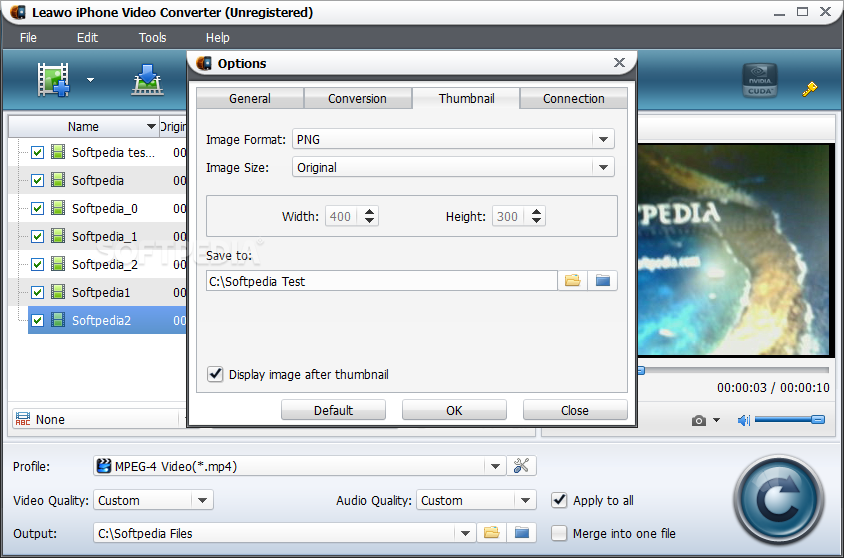Click the snapshot camera icon
This screenshot has height=558, width=844.
pyautogui.click(x=699, y=420)
